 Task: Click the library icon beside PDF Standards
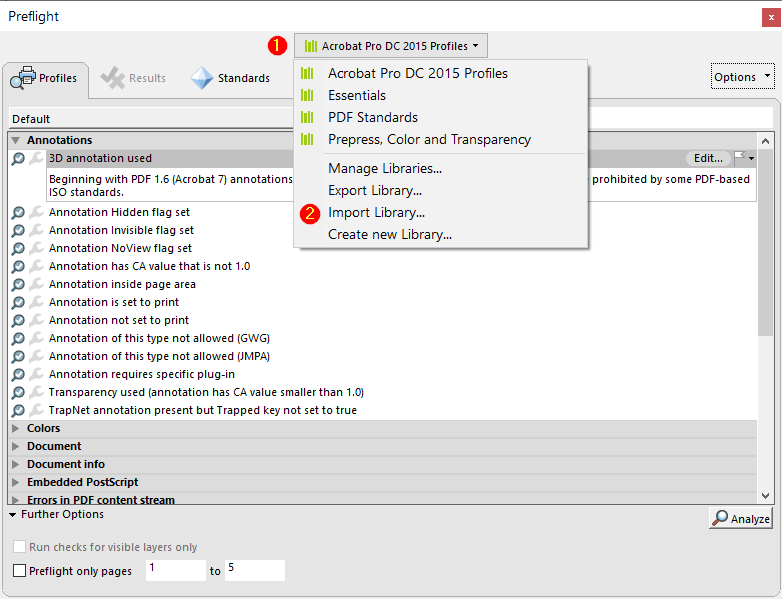tap(307, 118)
